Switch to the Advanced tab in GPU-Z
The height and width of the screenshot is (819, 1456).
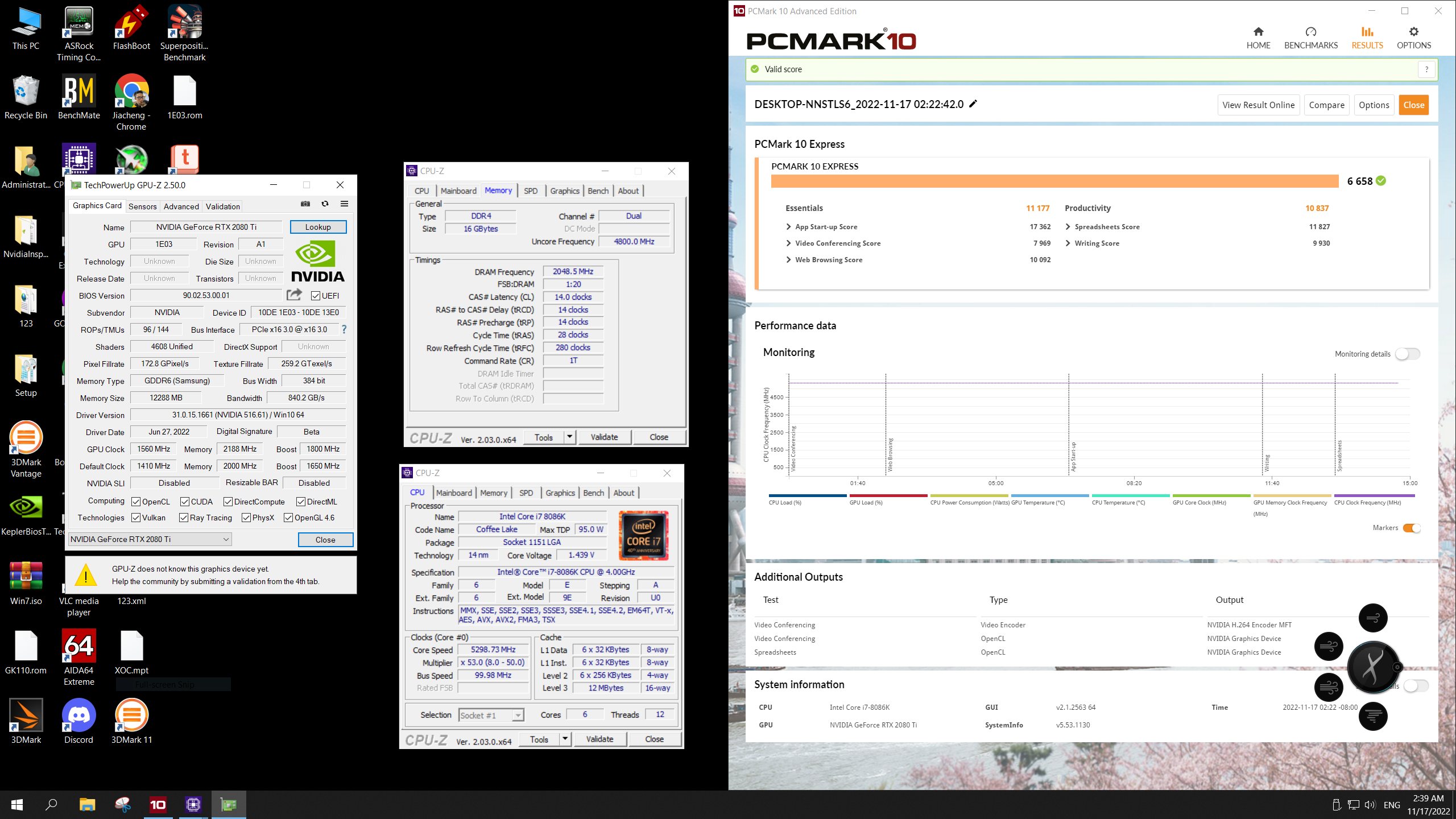click(x=181, y=206)
